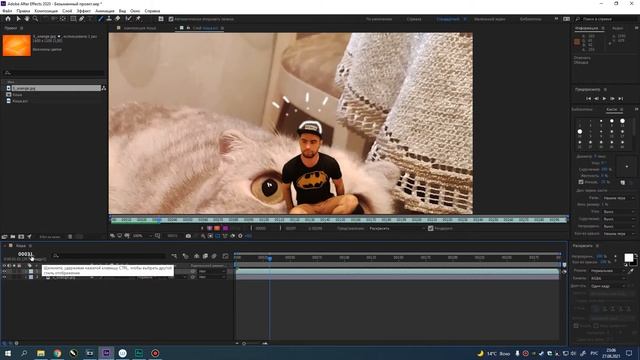640x360 pixels.
Task: Click the eyedropper in Paint panel
Action: 631,271
